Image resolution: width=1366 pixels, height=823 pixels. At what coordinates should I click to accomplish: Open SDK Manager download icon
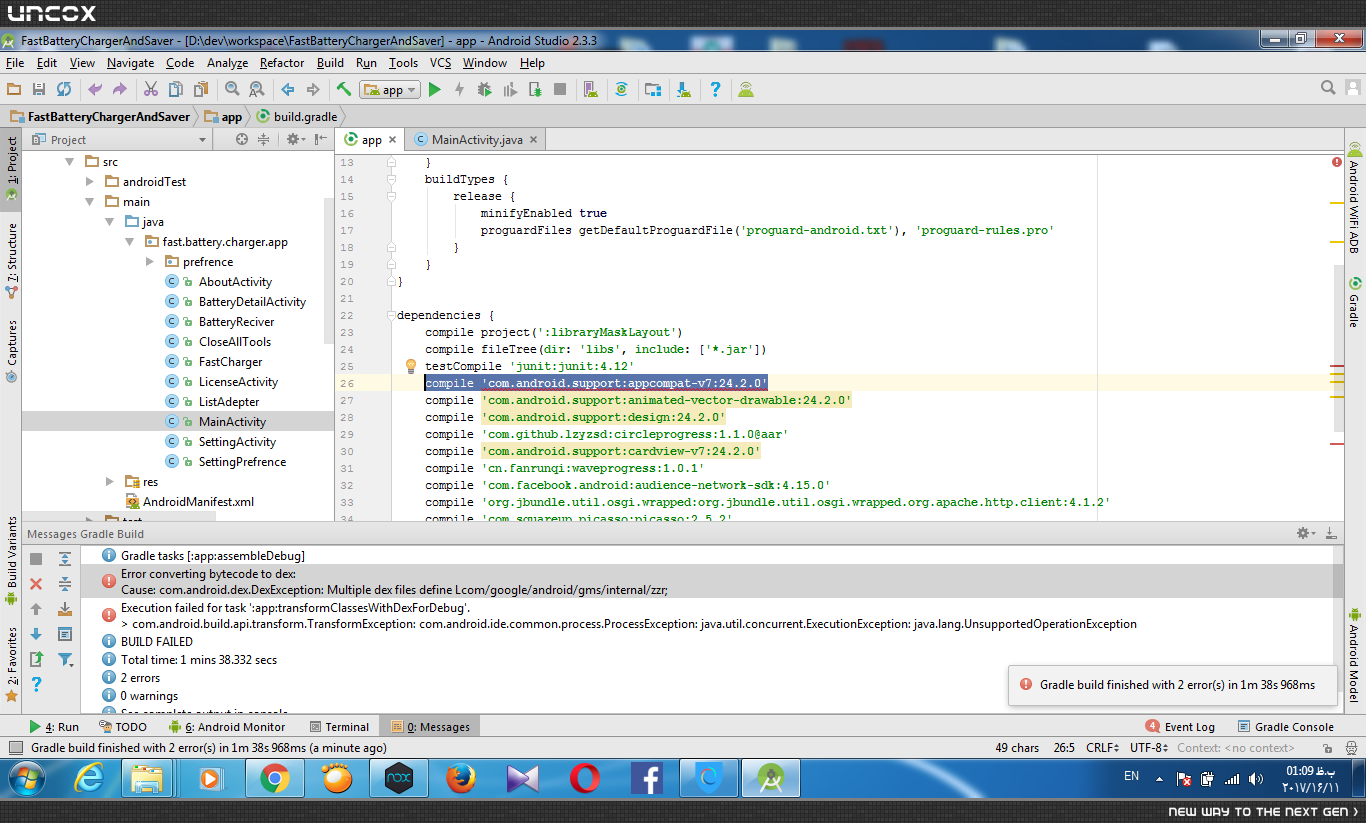684,90
